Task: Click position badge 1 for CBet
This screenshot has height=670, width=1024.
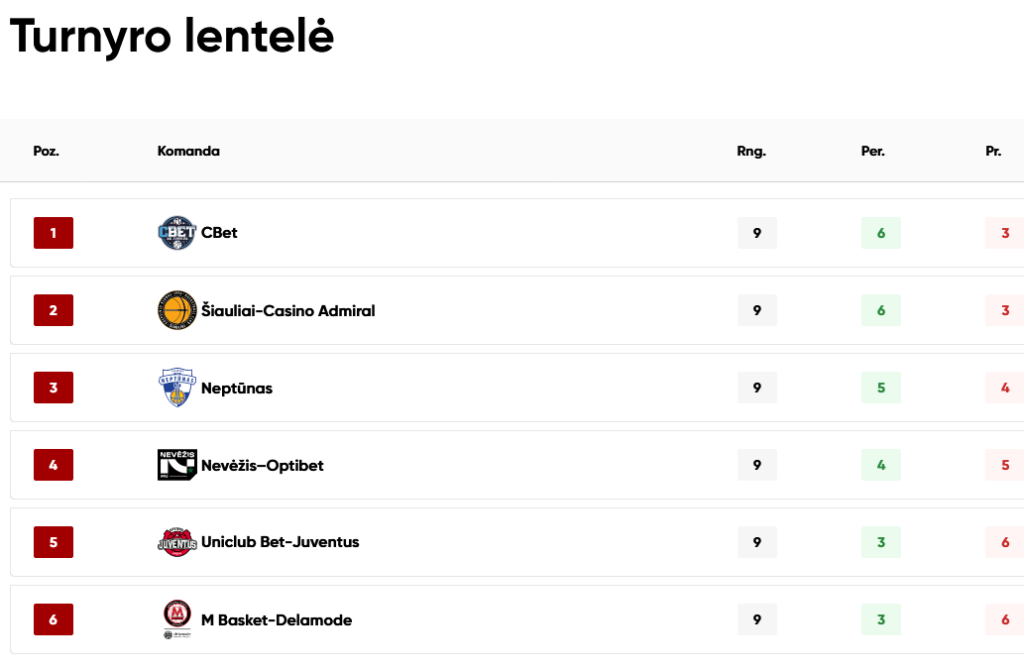Action: tap(54, 232)
